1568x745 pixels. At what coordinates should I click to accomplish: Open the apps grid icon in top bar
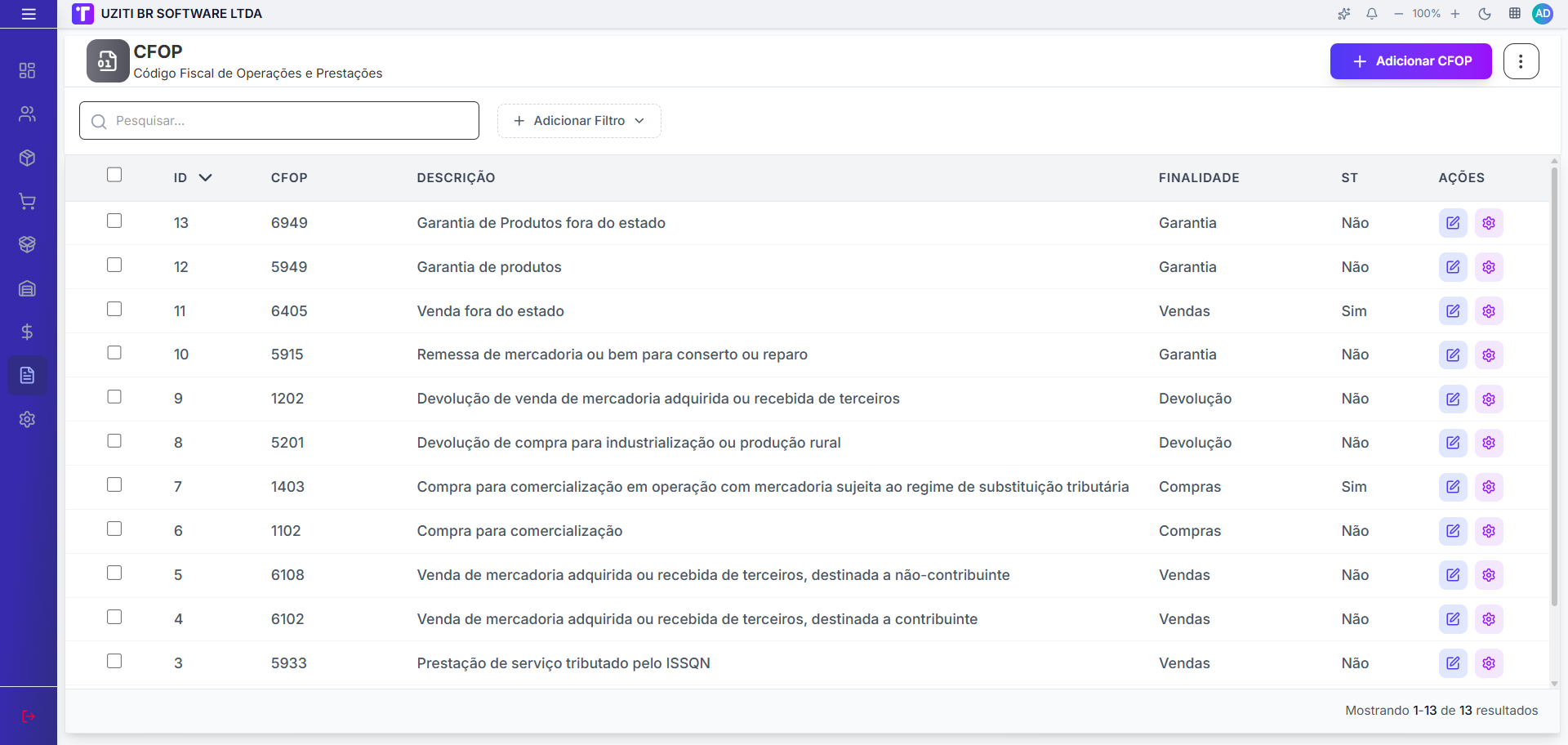click(x=1515, y=14)
